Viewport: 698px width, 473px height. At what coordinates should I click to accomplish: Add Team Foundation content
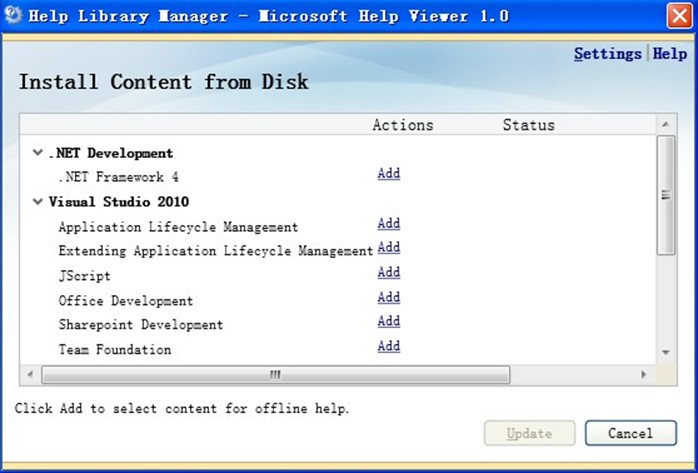tap(389, 346)
